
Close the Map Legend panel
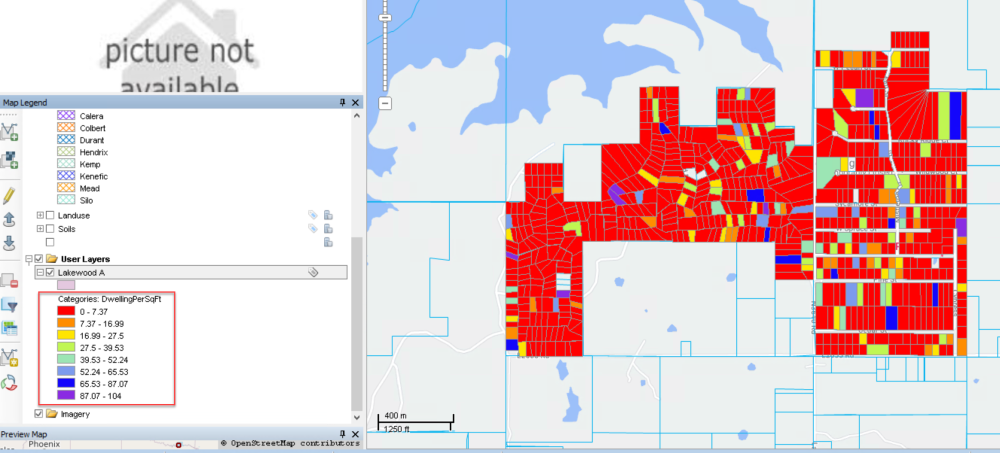(355, 103)
